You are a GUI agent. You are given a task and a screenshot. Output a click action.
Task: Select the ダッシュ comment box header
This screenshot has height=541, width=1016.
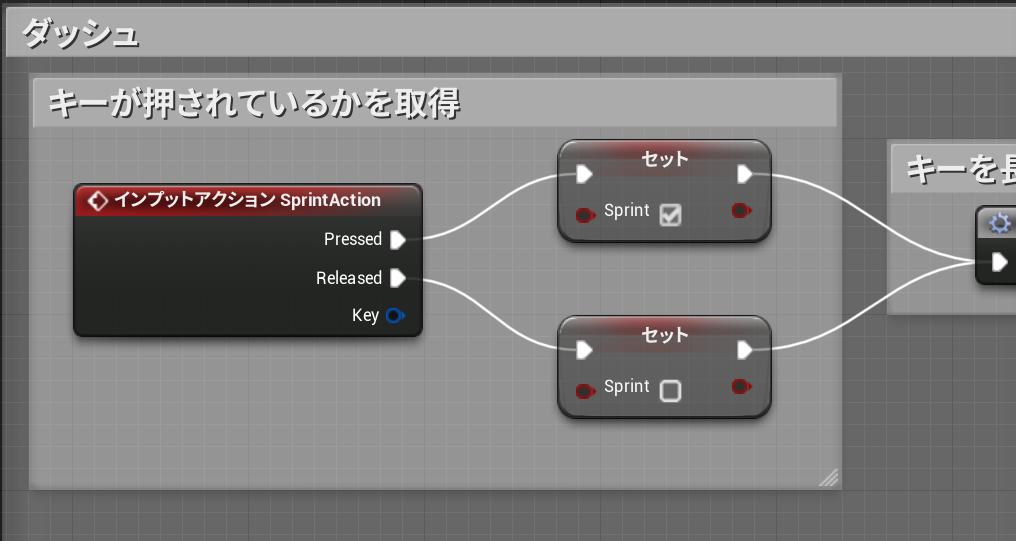[511, 32]
